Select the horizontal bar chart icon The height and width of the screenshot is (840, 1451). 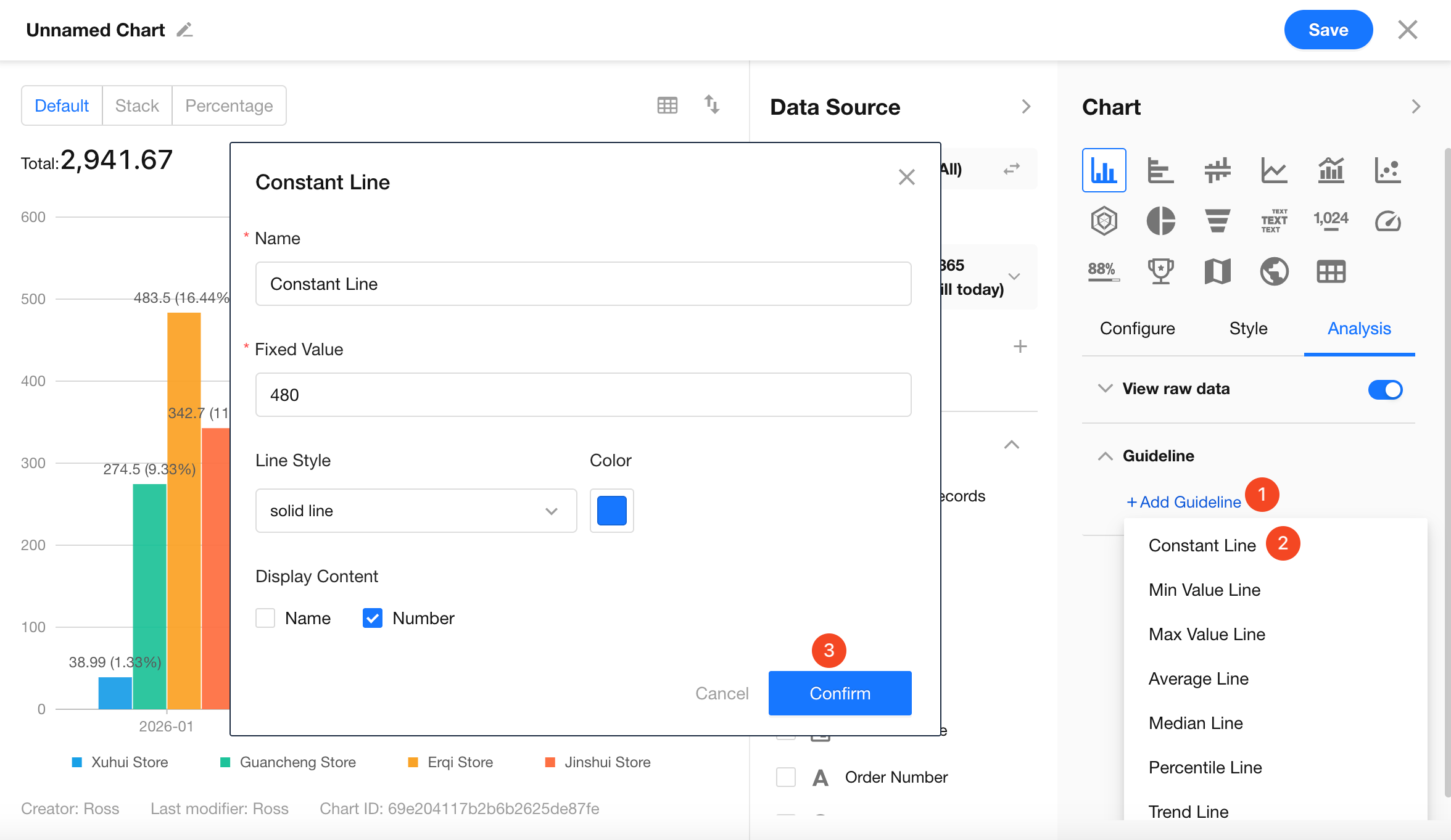[1160, 170]
